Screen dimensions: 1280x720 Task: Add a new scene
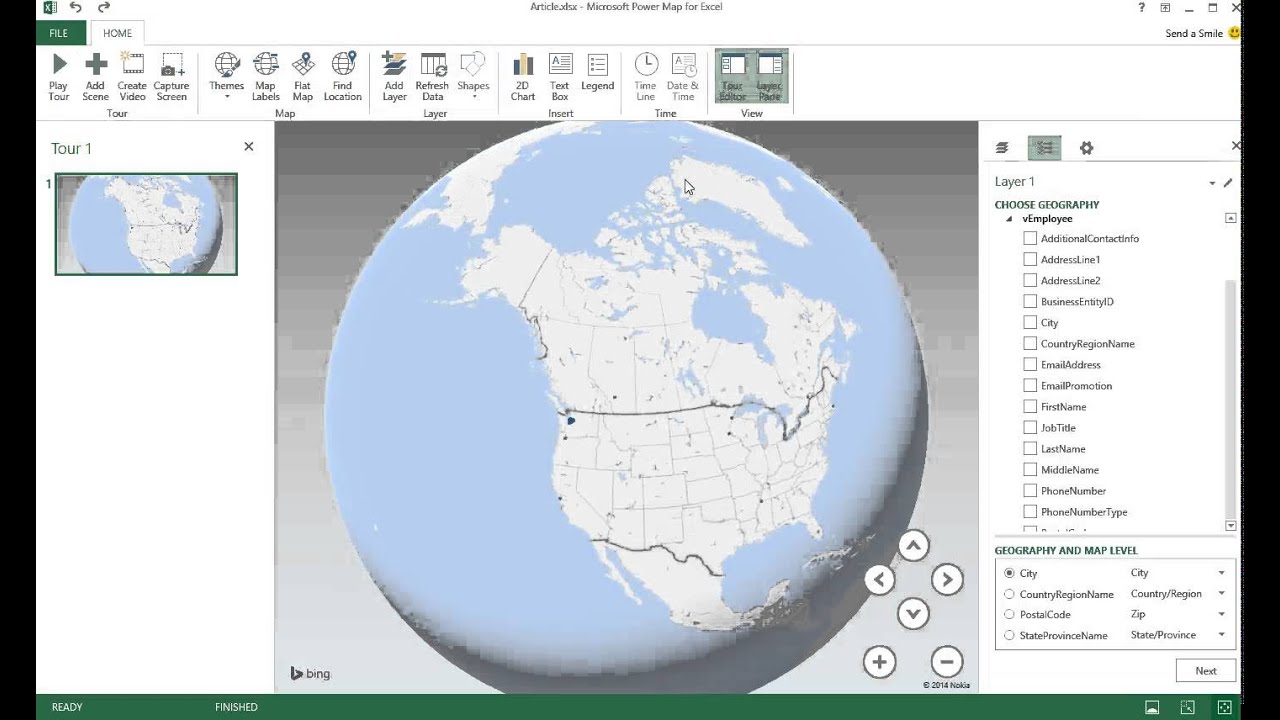point(96,77)
